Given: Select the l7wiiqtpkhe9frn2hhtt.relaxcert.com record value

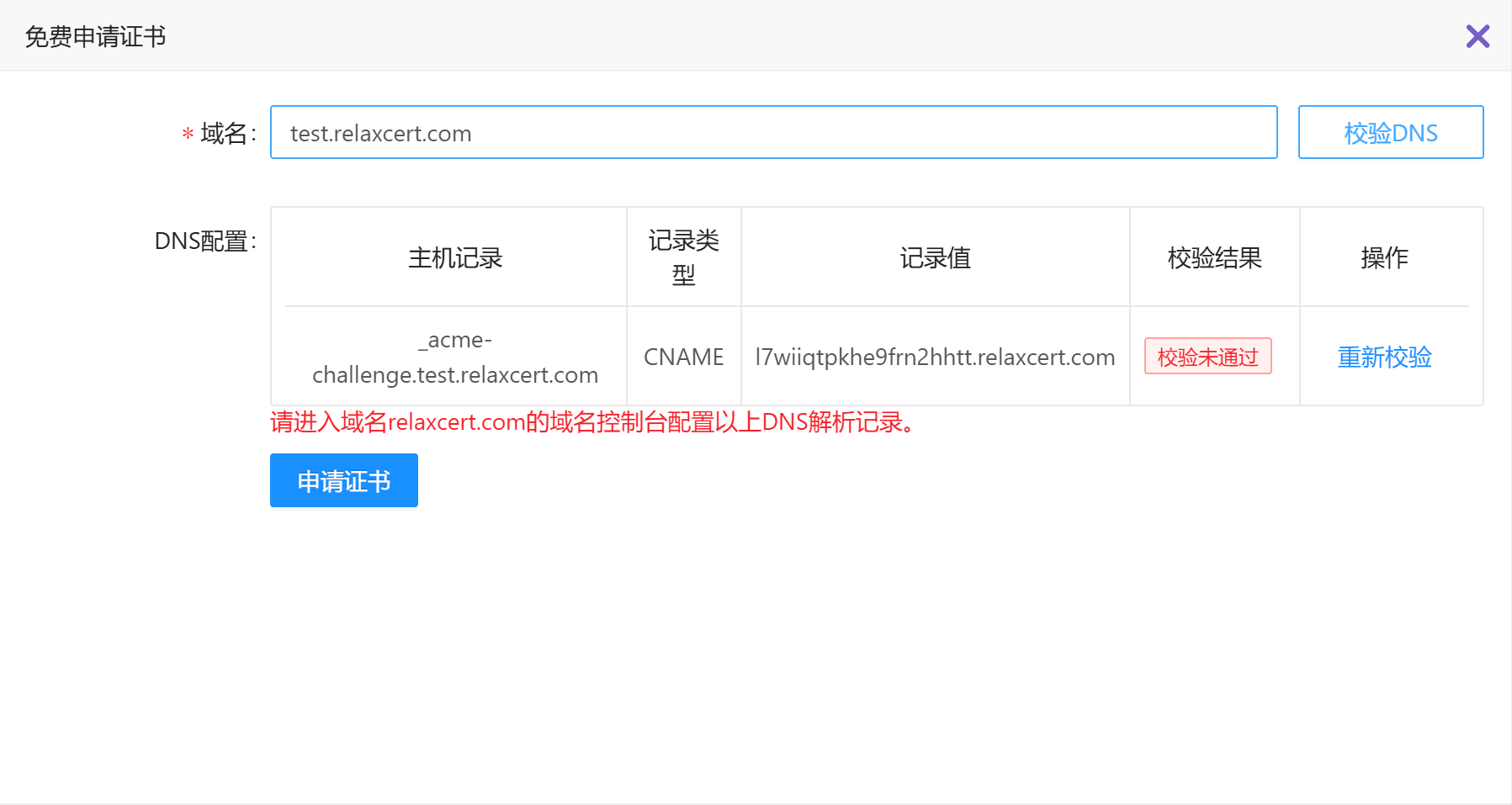Looking at the screenshot, I should tap(935, 357).
